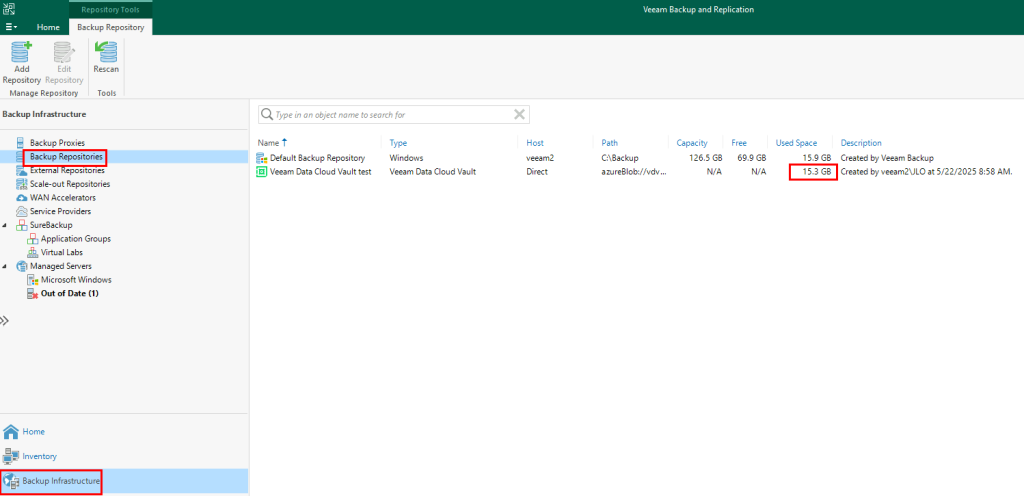Sort by the Description column header
Viewport: 1024px width, 496px height.
(861, 142)
